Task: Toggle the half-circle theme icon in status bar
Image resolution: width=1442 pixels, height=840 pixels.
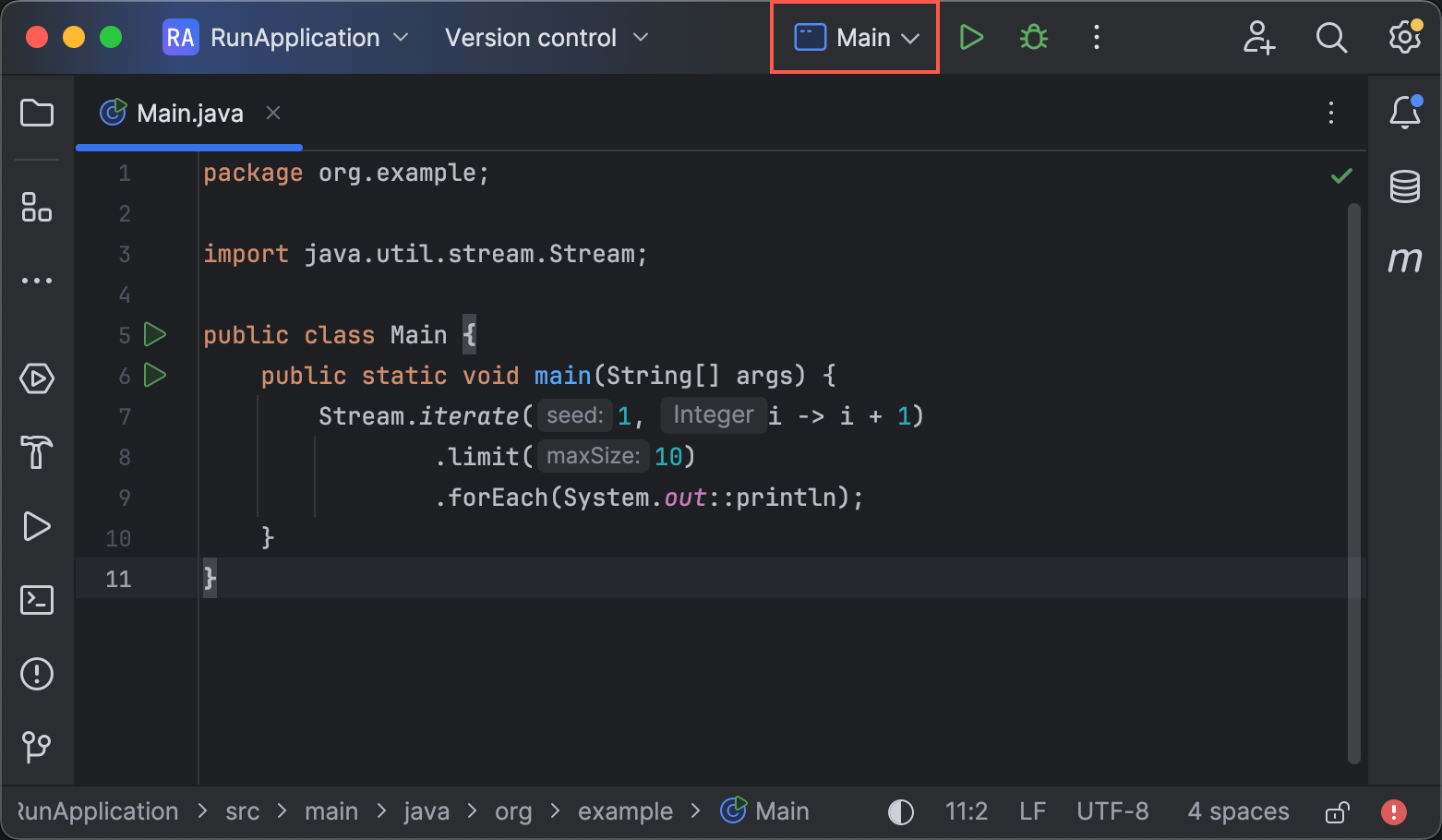Action: point(901,812)
